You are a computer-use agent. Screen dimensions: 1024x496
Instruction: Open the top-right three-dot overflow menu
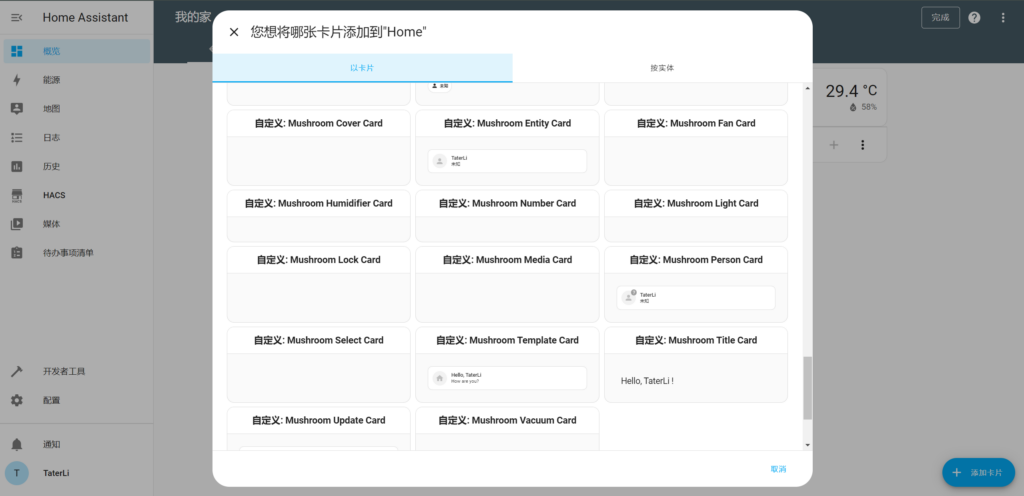click(x=1003, y=18)
